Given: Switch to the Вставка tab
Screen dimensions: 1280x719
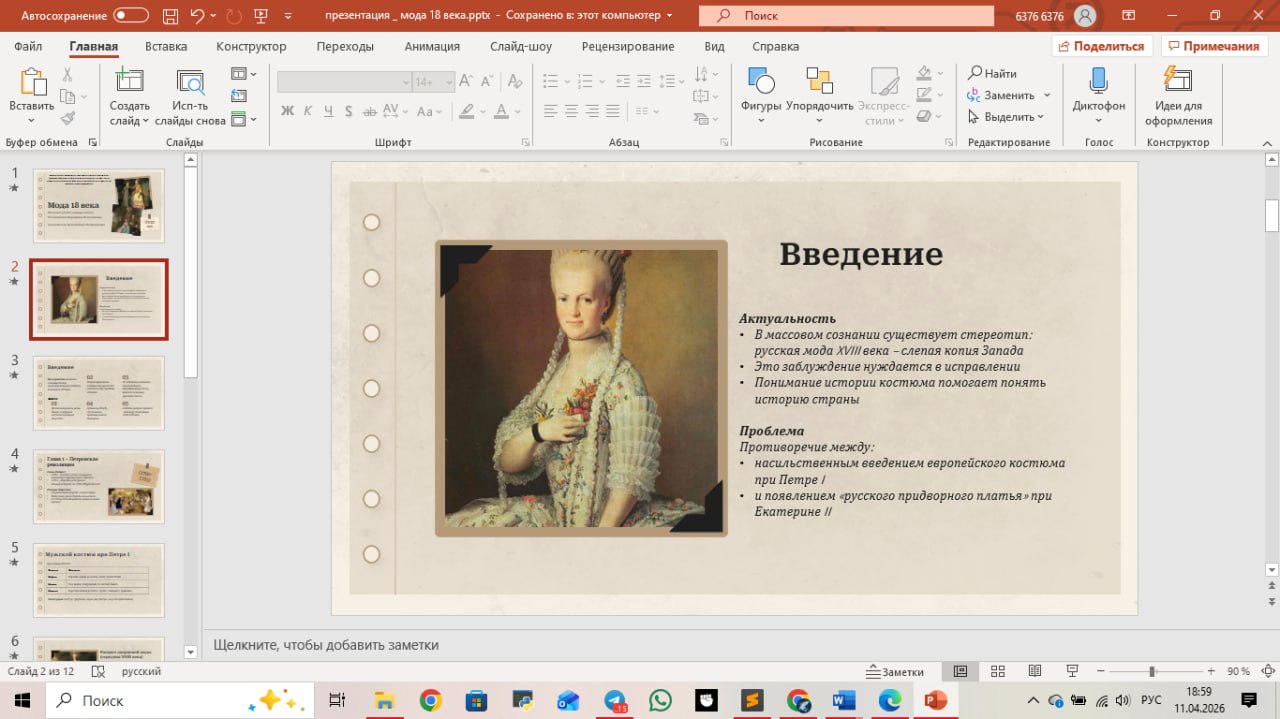Looking at the screenshot, I should 165,46.
